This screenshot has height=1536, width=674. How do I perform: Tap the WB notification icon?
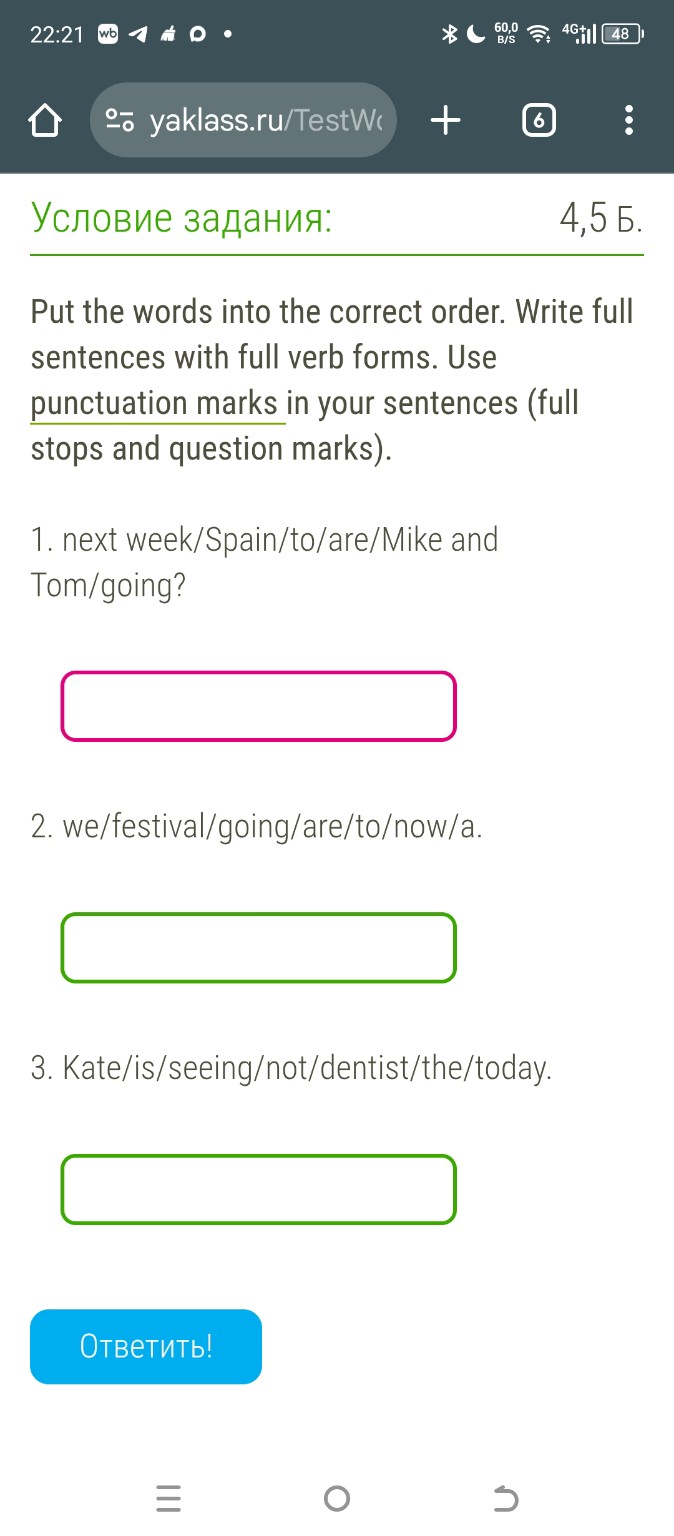pos(108,35)
